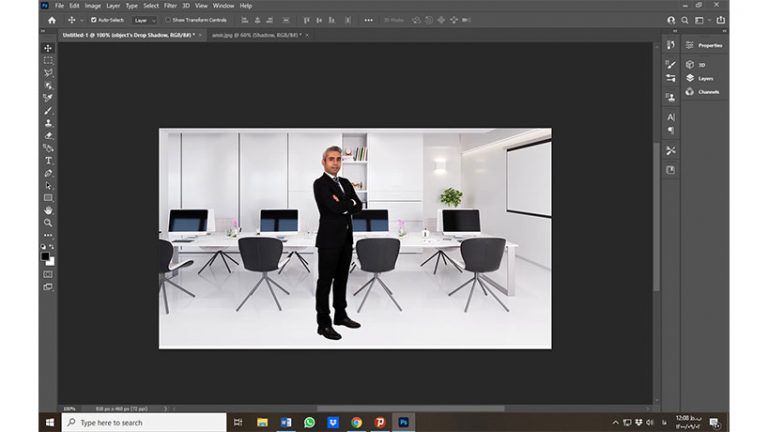
Task: Open the 3D menu
Action: pyautogui.click(x=186, y=6)
